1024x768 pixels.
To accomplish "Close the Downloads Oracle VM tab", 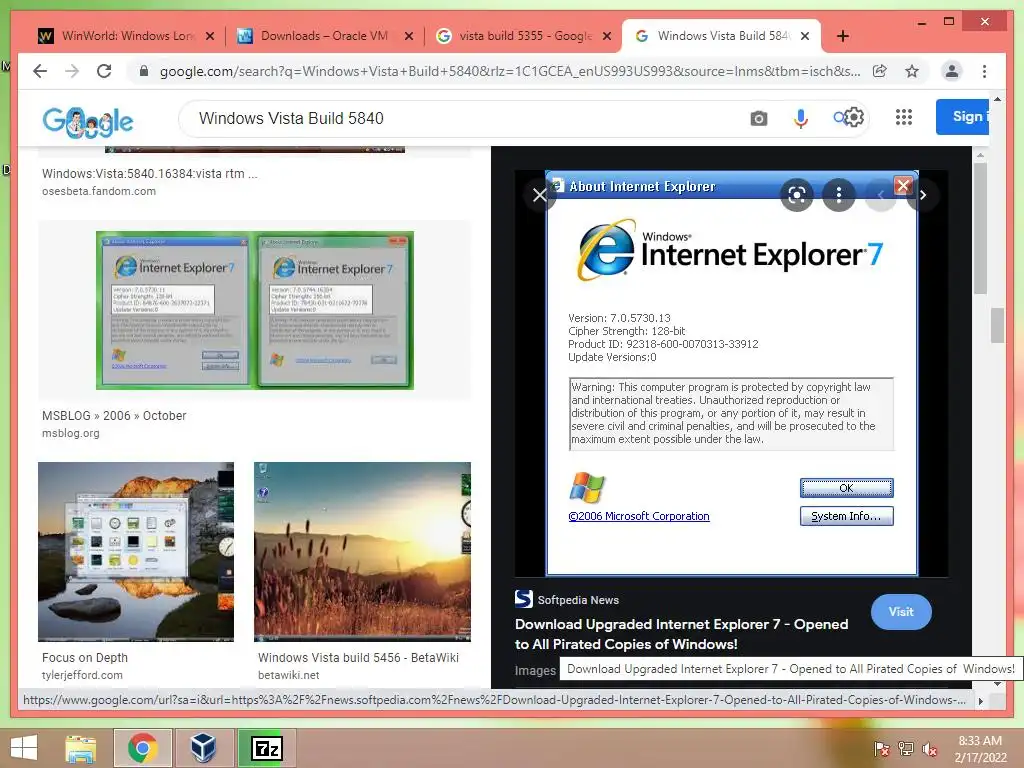I will [409, 36].
